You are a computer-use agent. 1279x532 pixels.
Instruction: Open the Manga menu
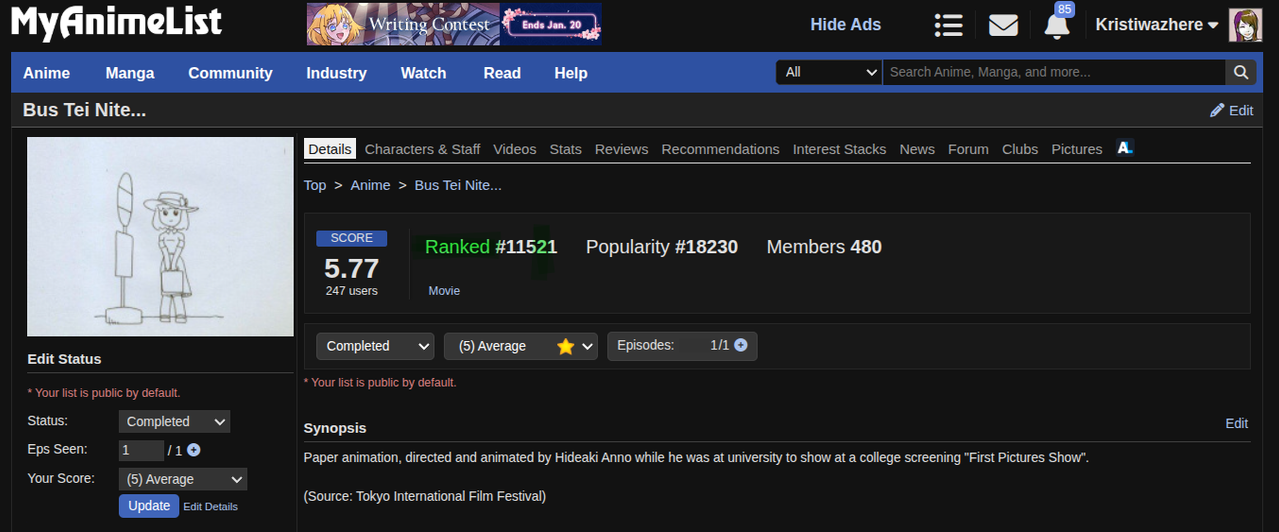(x=130, y=73)
